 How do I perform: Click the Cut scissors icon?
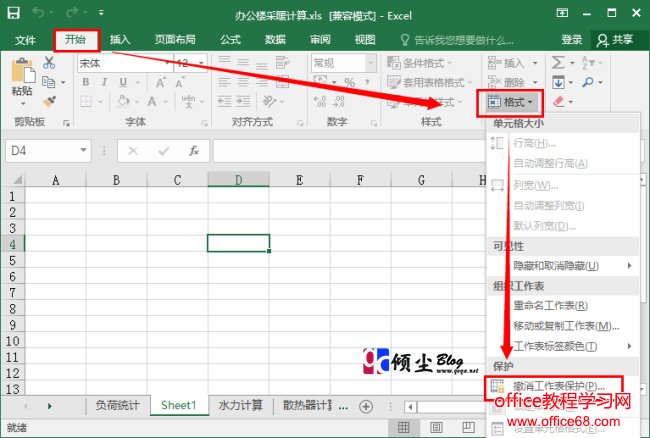click(49, 63)
